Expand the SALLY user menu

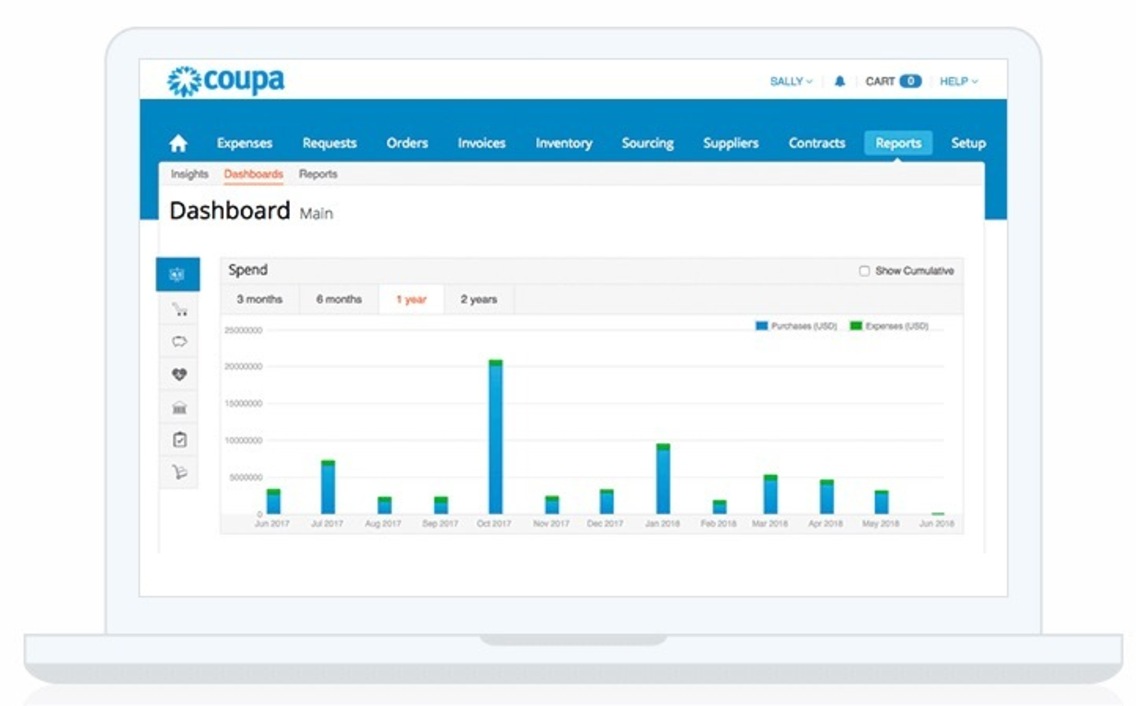[x=793, y=81]
